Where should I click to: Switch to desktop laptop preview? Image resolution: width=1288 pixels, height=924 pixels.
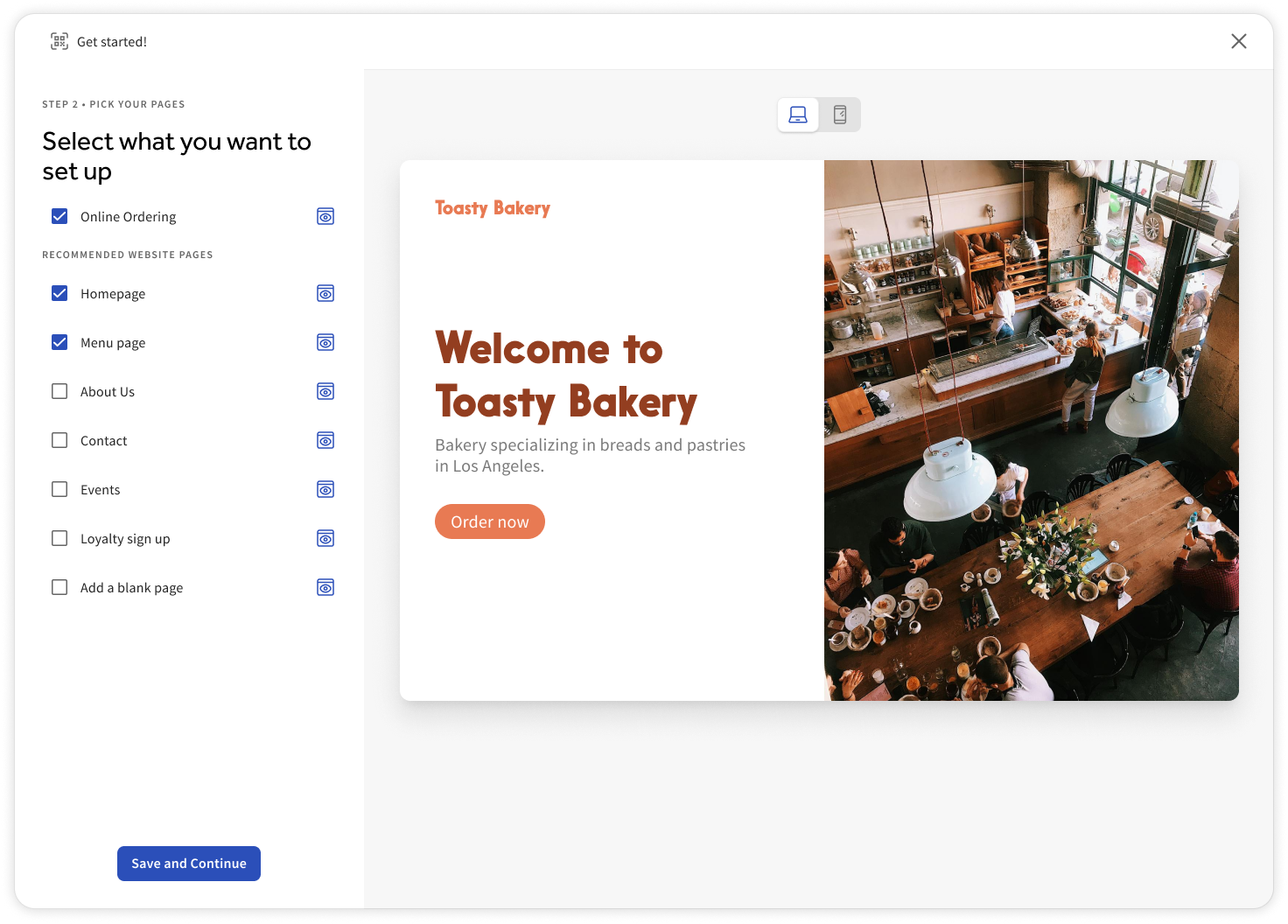point(798,115)
